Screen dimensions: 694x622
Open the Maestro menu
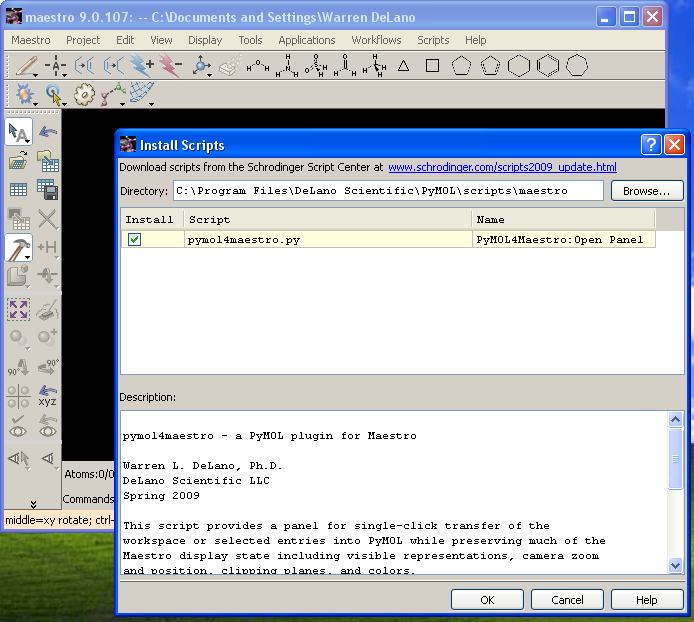coord(31,40)
